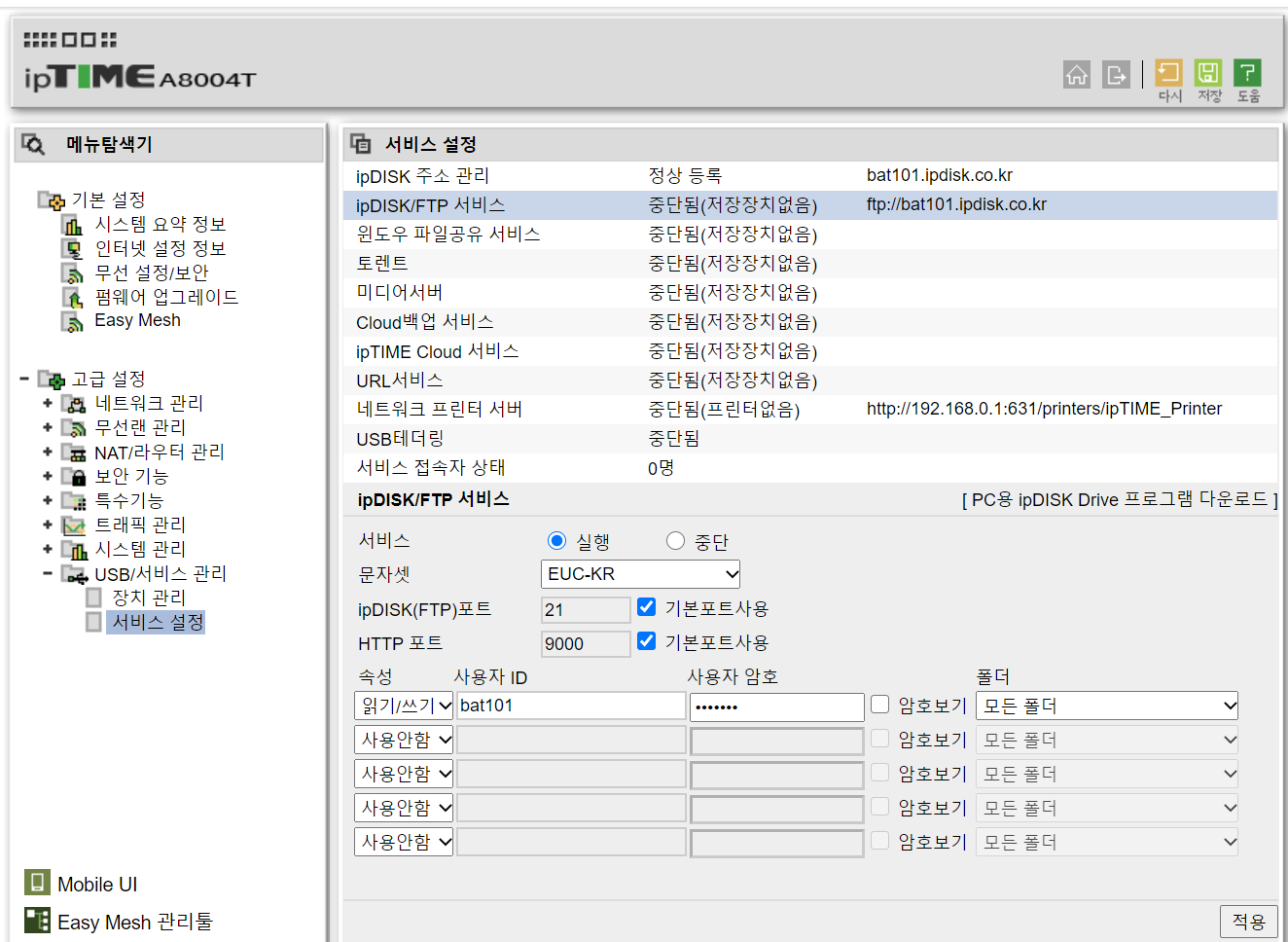1288x942 pixels.
Task: Click the green 저장 save icon
Action: click(1208, 73)
